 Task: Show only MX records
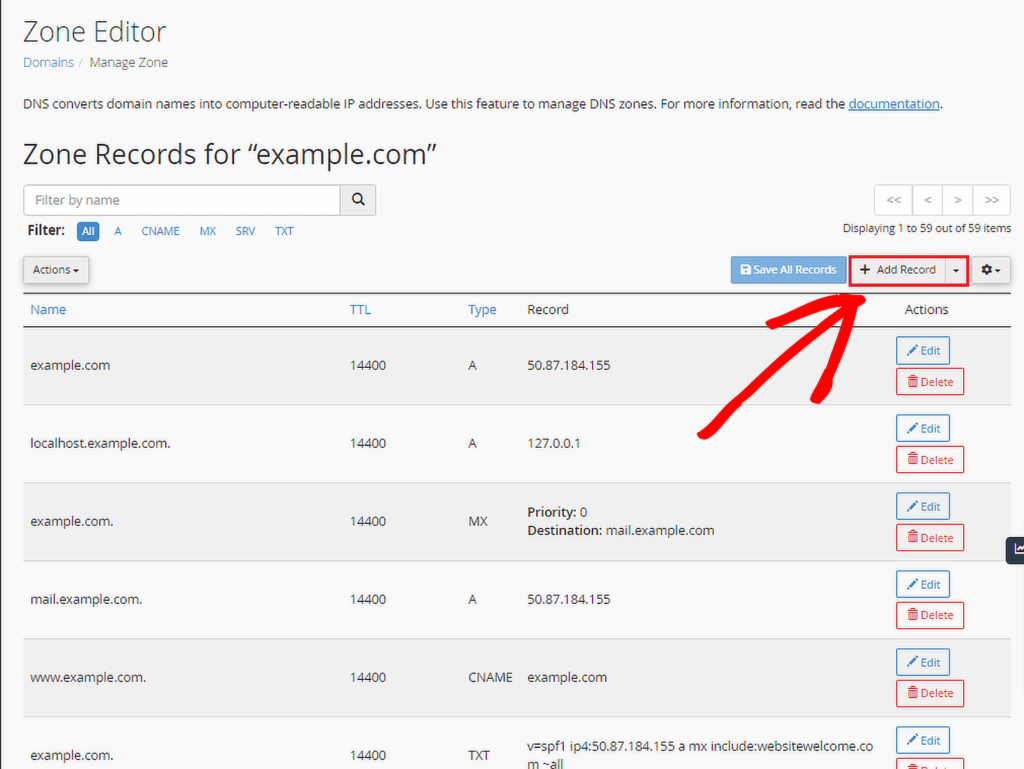pos(207,231)
